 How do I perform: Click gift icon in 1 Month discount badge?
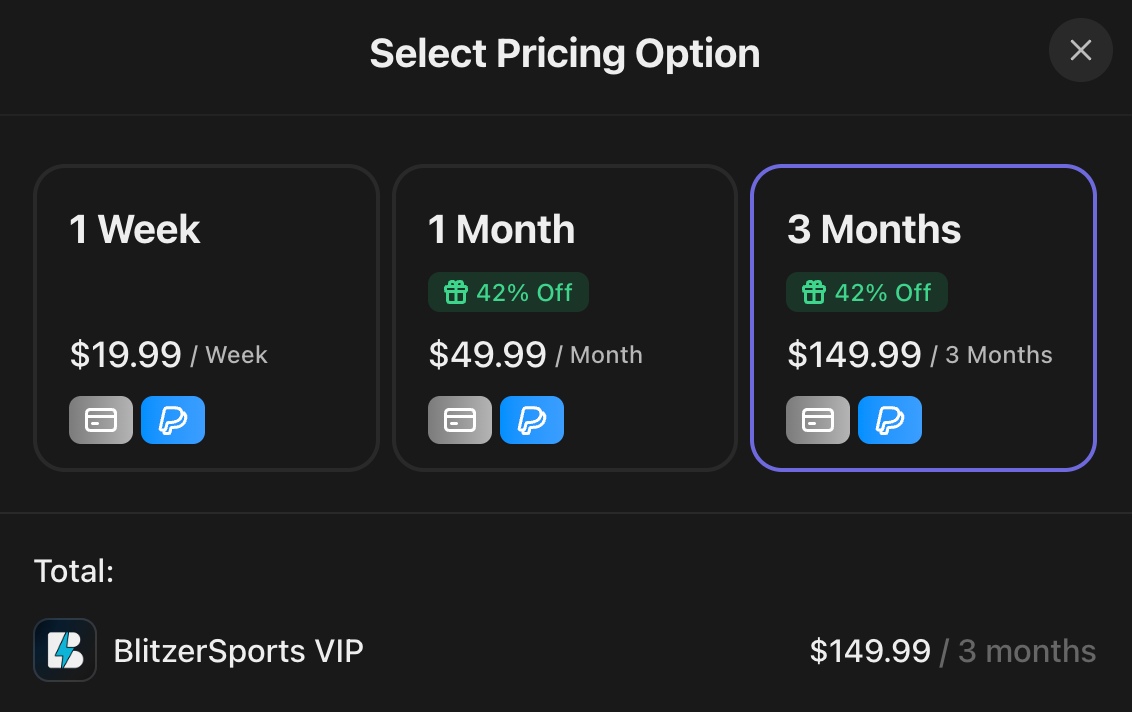tap(456, 292)
